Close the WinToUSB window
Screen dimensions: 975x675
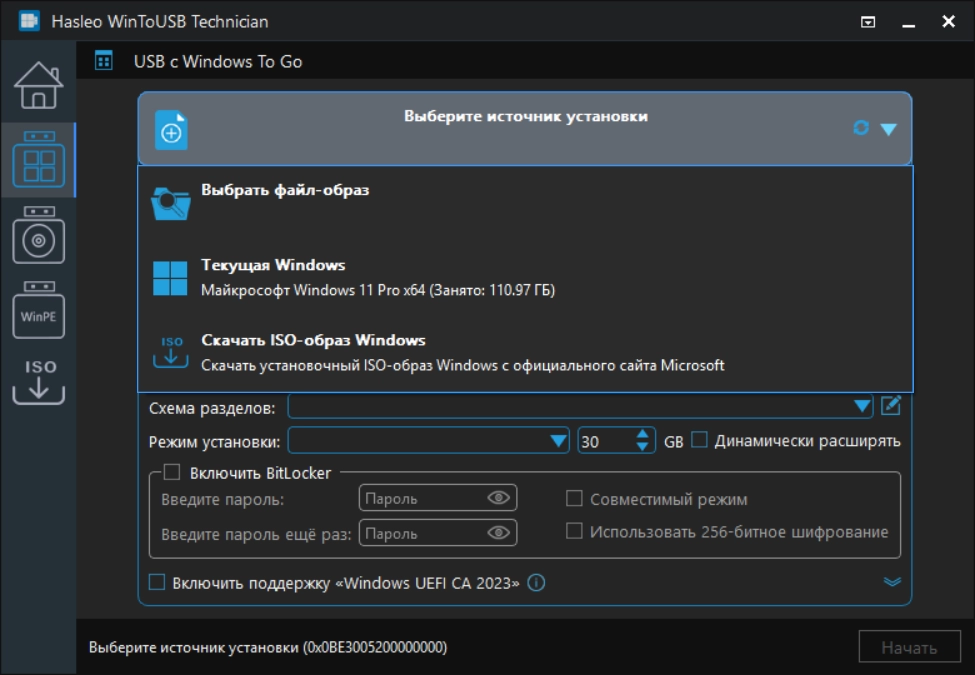[x=948, y=22]
